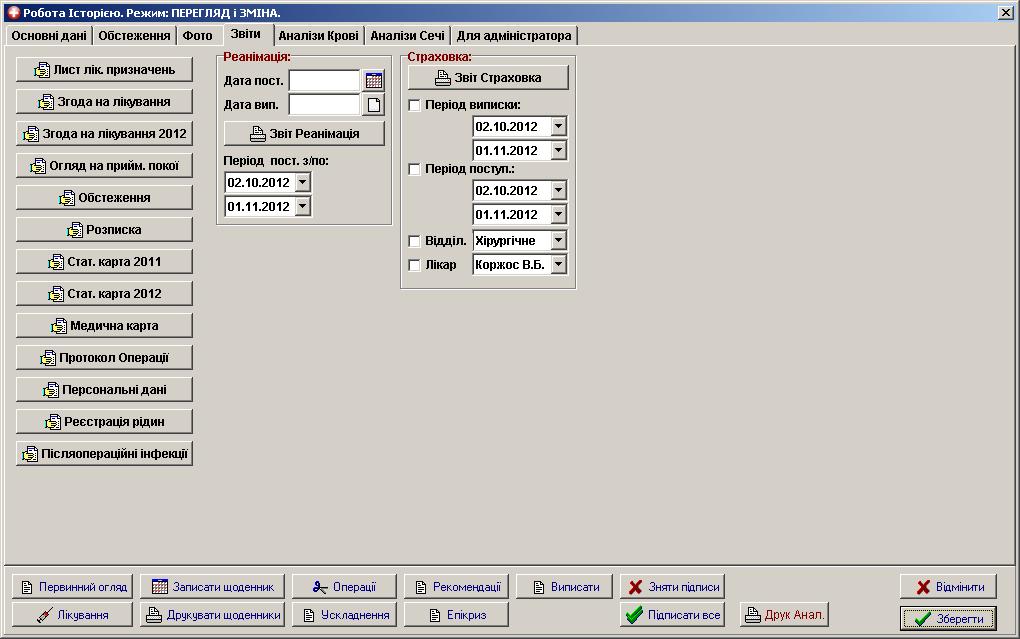This screenshot has height=639, width=1020.
Task: Click Відмінити cancel button
Action: [948, 587]
